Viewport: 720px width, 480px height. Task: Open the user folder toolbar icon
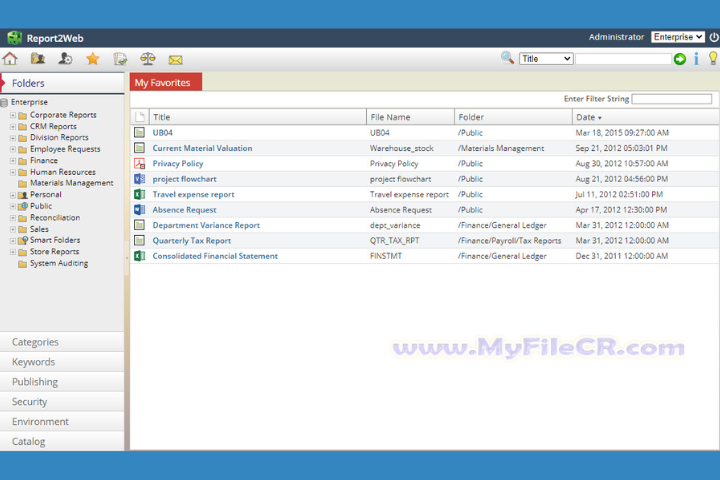pos(38,59)
